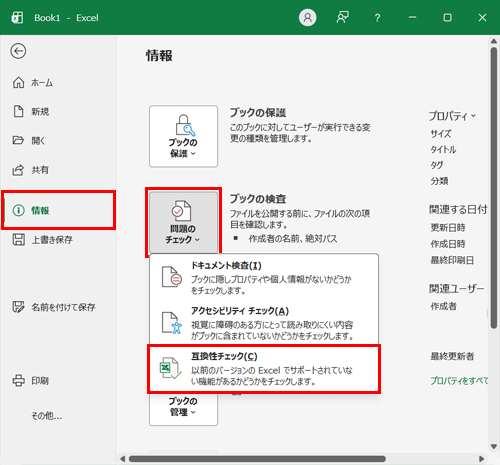Click the document inspect icon
This screenshot has width=500, height=465.
coord(172,277)
